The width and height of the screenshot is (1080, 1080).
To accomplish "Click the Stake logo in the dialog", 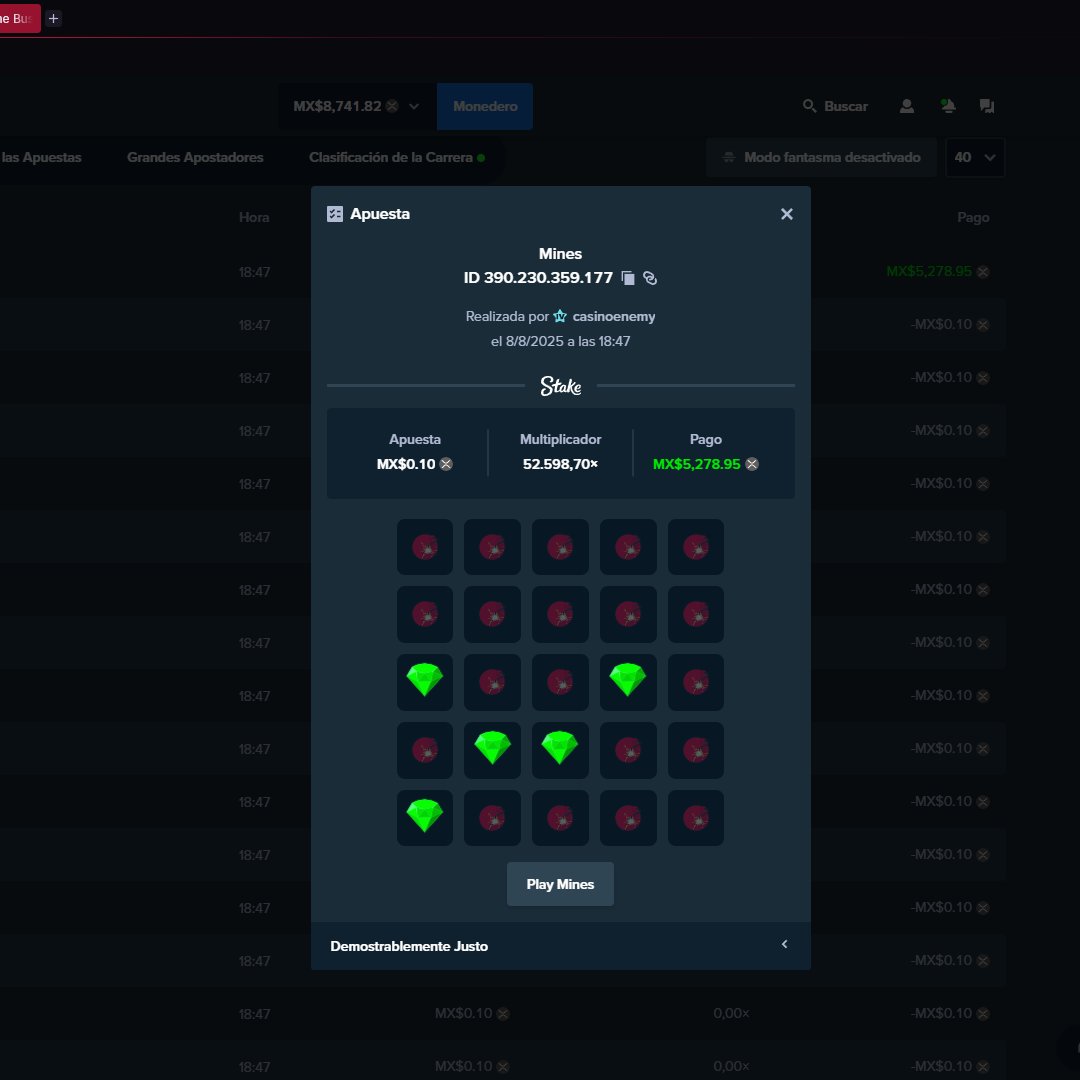I will coord(561,386).
